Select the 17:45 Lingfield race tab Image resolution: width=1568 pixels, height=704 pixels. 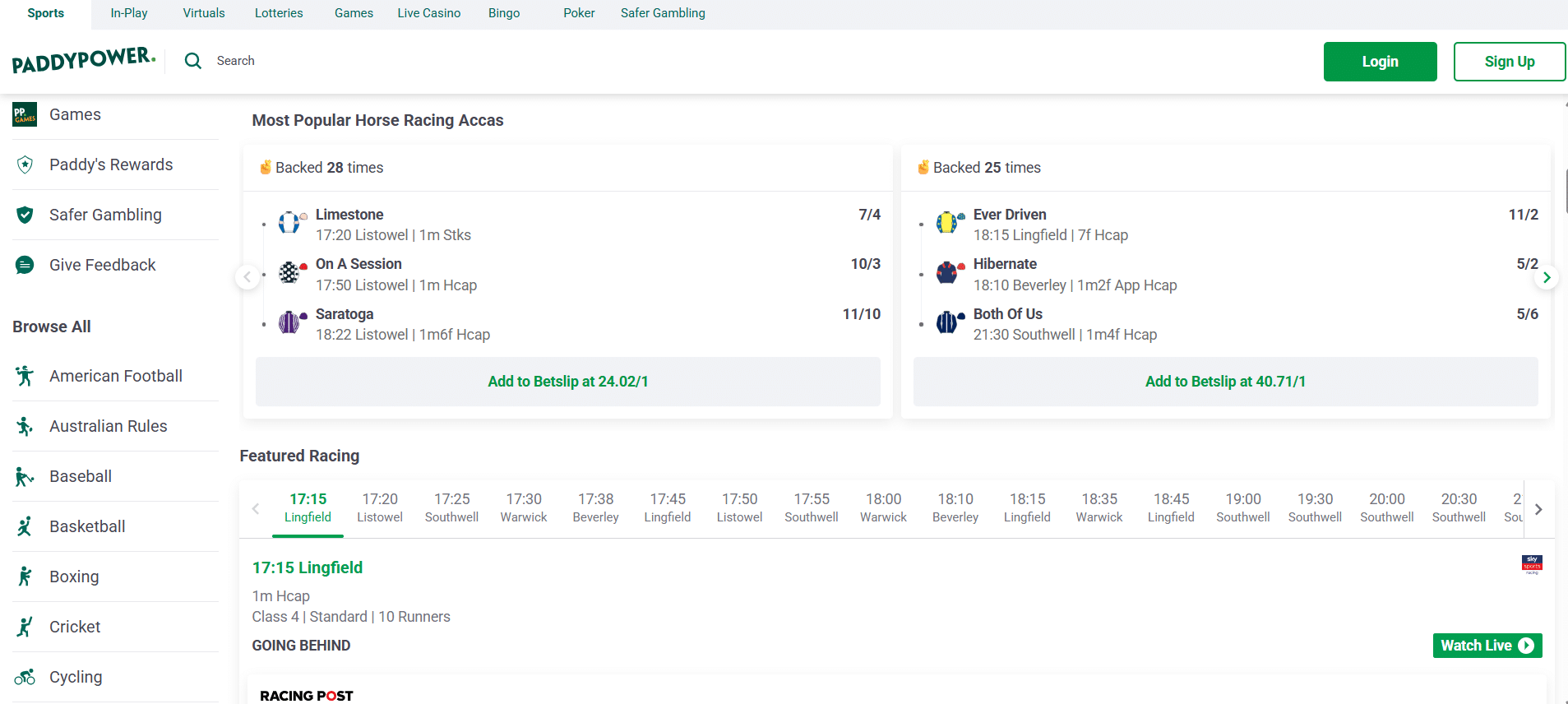click(x=668, y=508)
